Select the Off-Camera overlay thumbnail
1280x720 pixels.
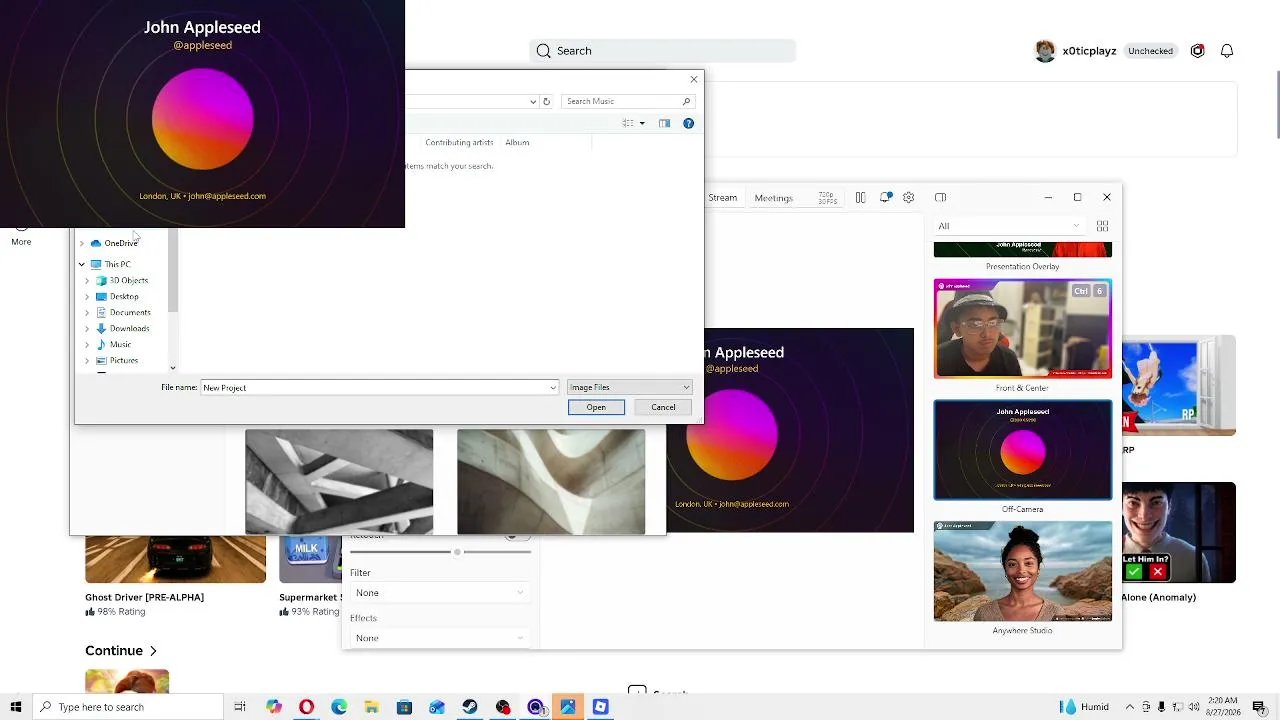[x=1022, y=450]
